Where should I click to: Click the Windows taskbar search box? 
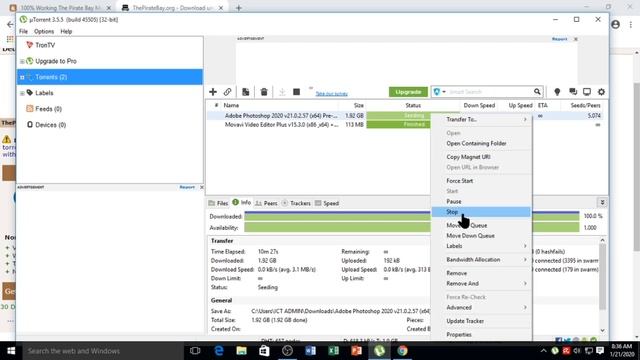[x=103, y=351]
